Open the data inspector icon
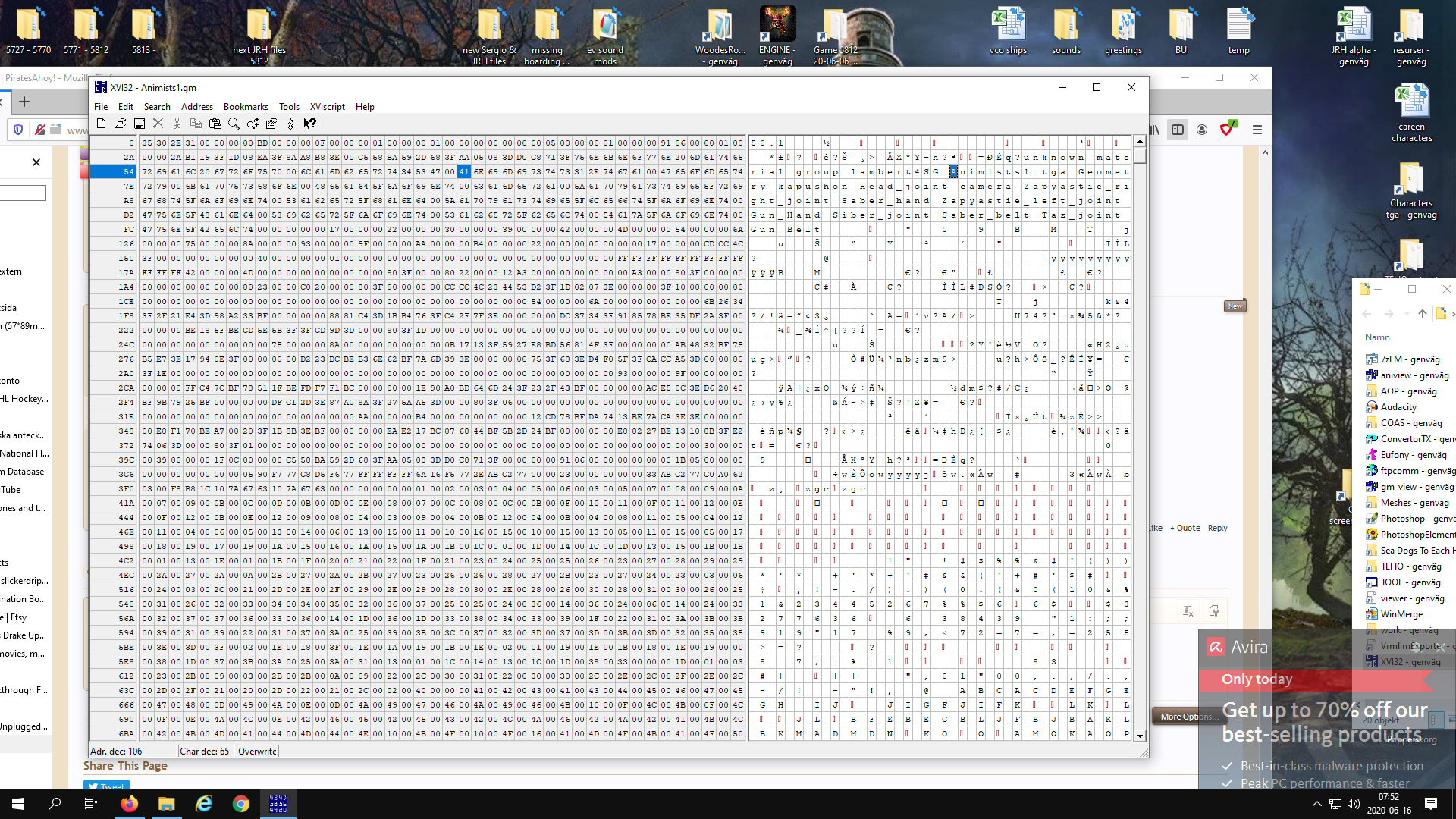The width and height of the screenshot is (1456, 819). tap(271, 124)
